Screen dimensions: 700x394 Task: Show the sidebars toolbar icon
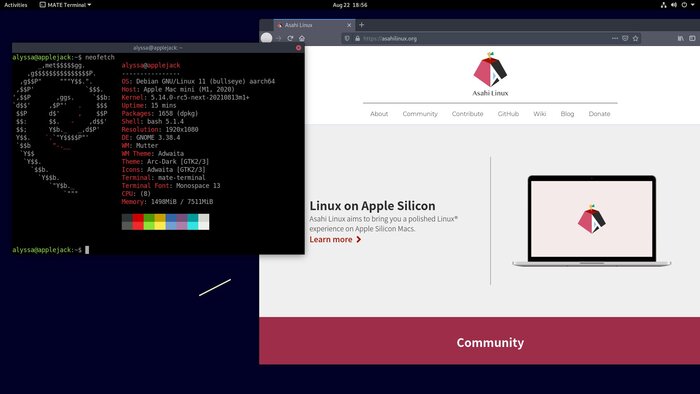click(692, 38)
